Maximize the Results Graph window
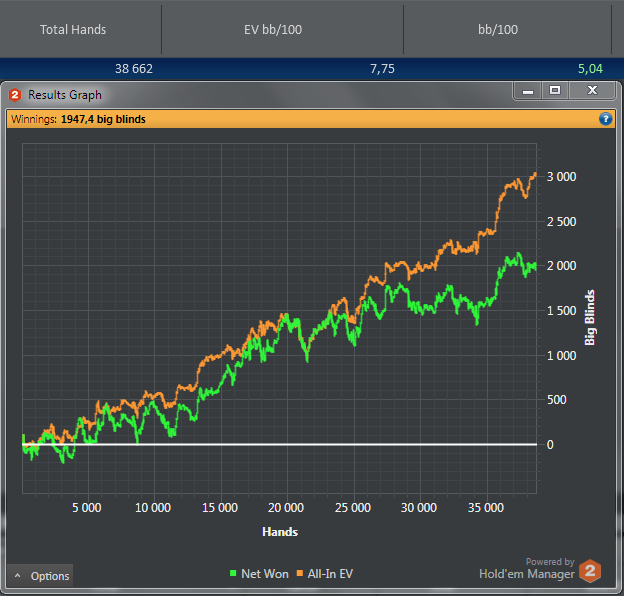The height and width of the screenshot is (596, 624). 555,90
